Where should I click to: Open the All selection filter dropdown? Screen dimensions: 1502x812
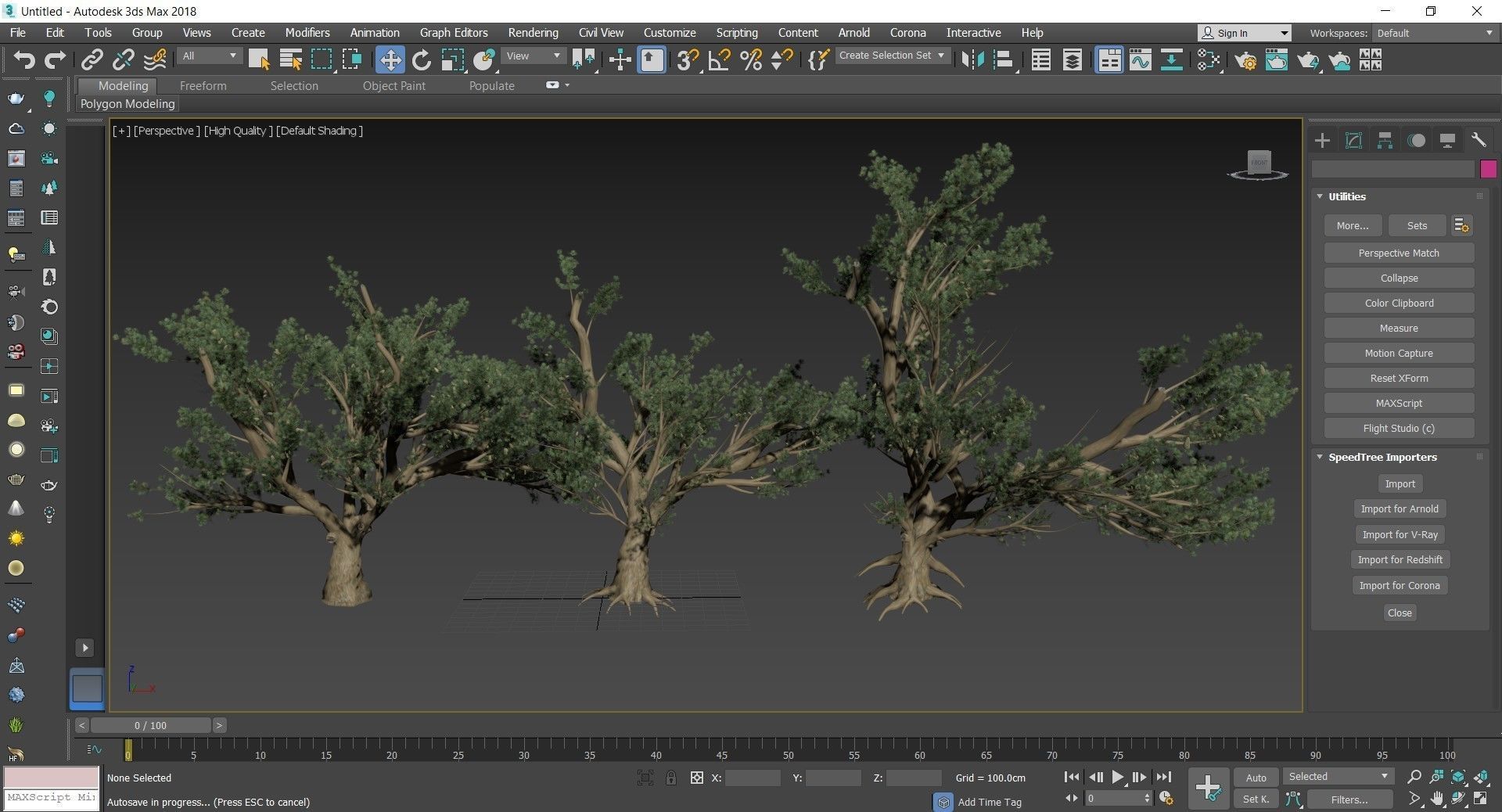click(x=209, y=56)
